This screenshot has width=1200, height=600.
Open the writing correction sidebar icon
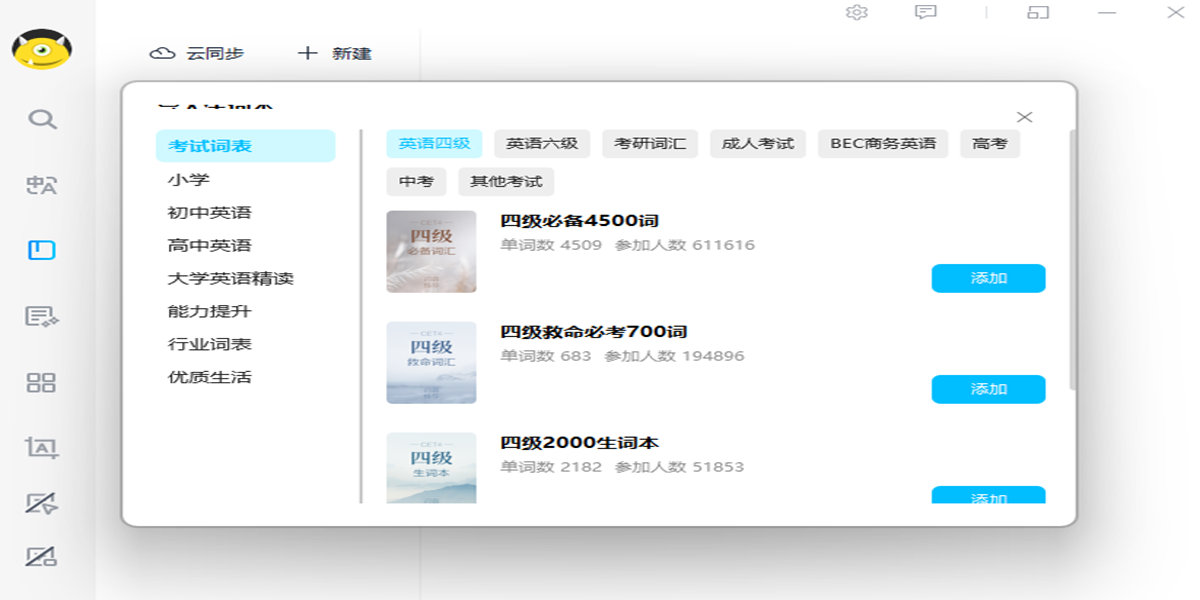click(42, 317)
